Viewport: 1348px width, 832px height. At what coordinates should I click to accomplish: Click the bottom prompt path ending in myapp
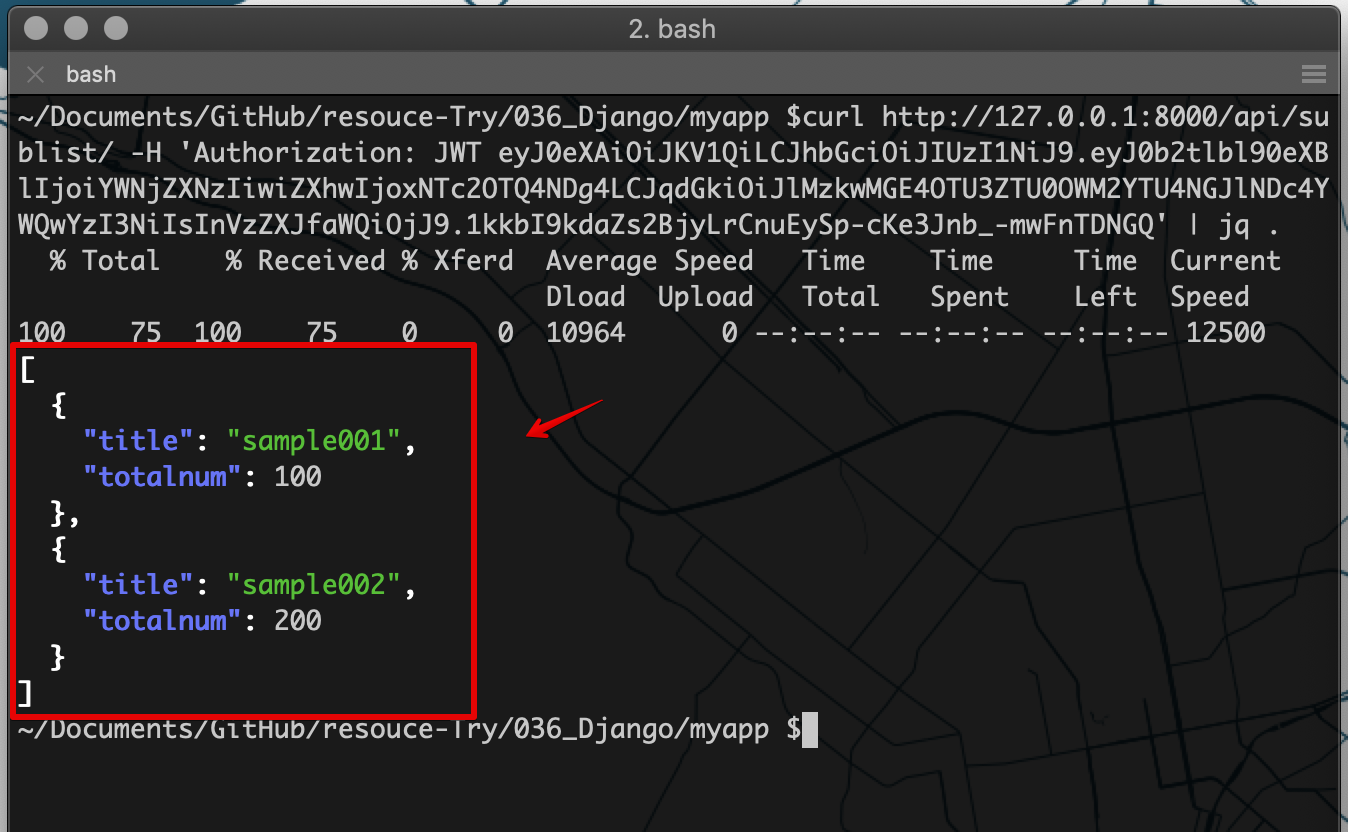click(x=394, y=729)
